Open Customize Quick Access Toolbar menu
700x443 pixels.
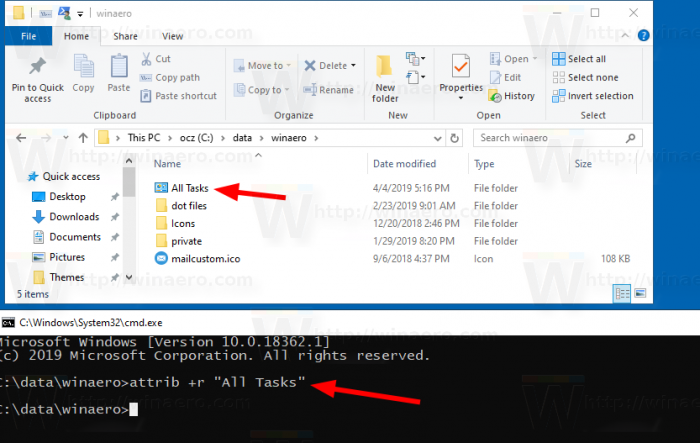tap(80, 14)
